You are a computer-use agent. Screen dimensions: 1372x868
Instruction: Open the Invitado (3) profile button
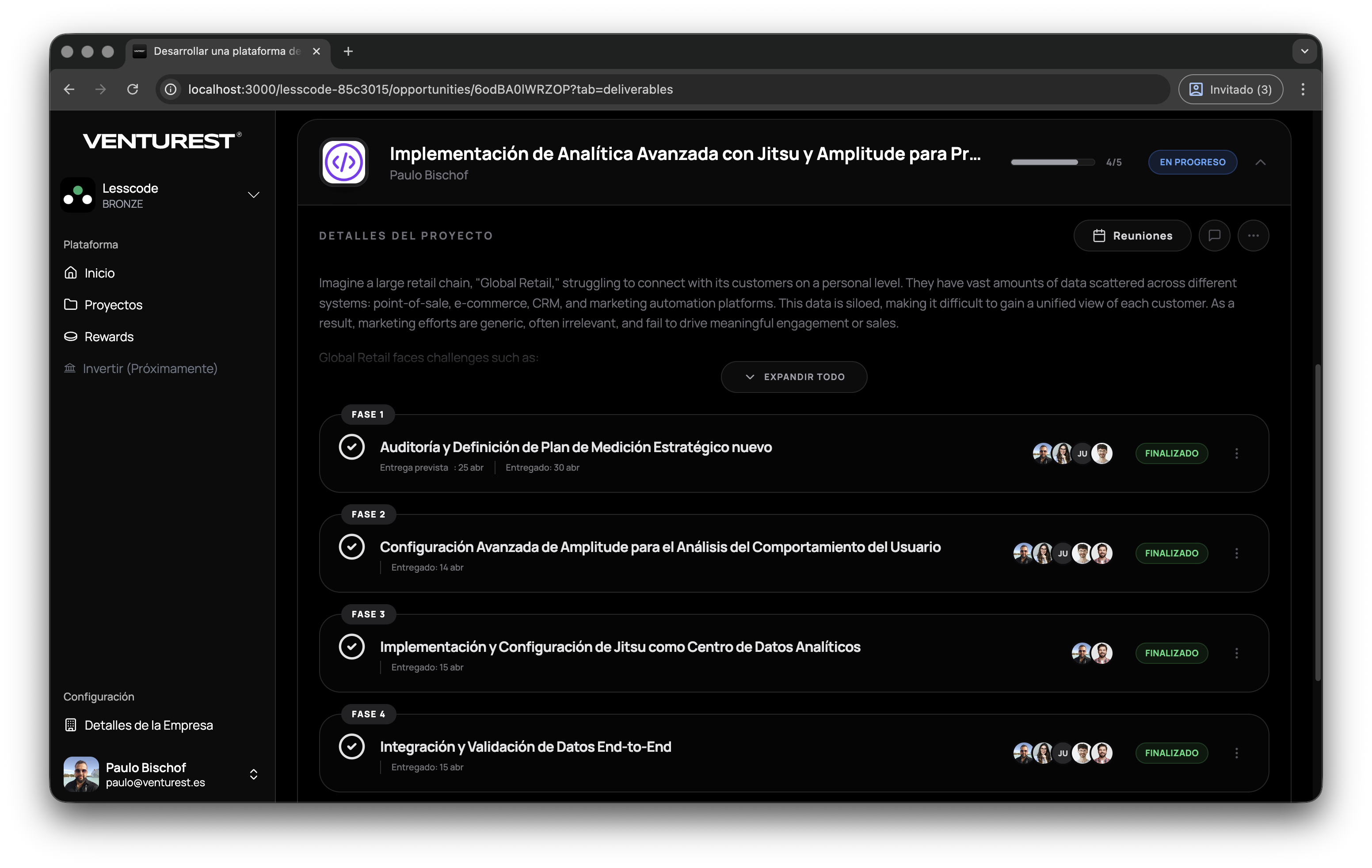point(1230,89)
